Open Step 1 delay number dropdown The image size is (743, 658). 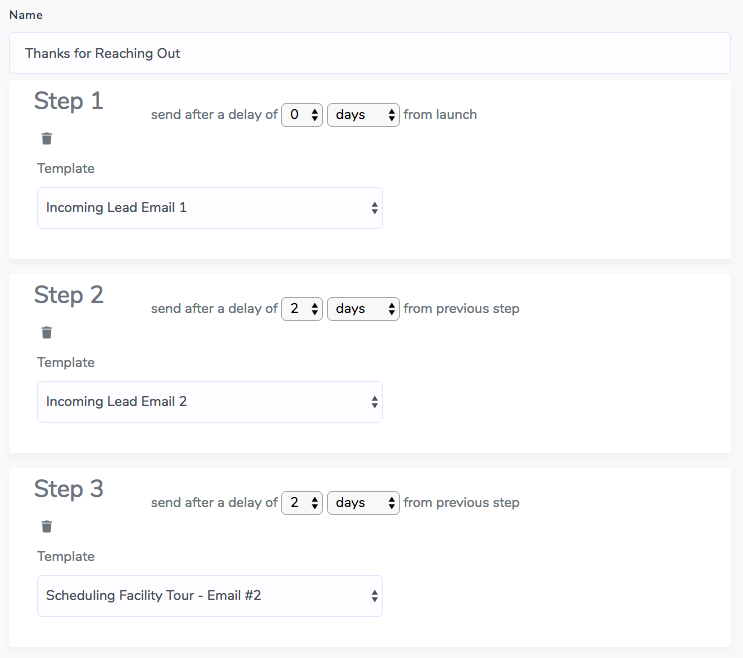tap(302, 115)
